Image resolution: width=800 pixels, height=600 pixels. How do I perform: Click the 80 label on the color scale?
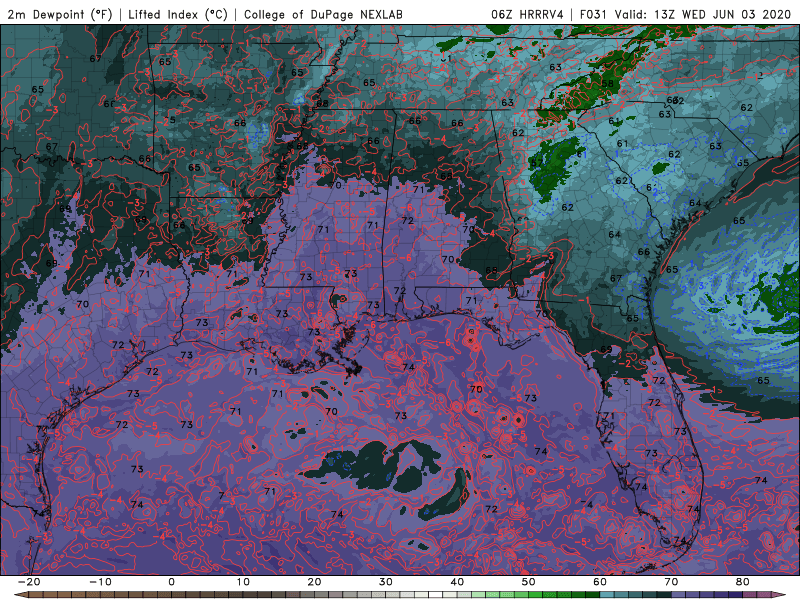[x=743, y=582]
